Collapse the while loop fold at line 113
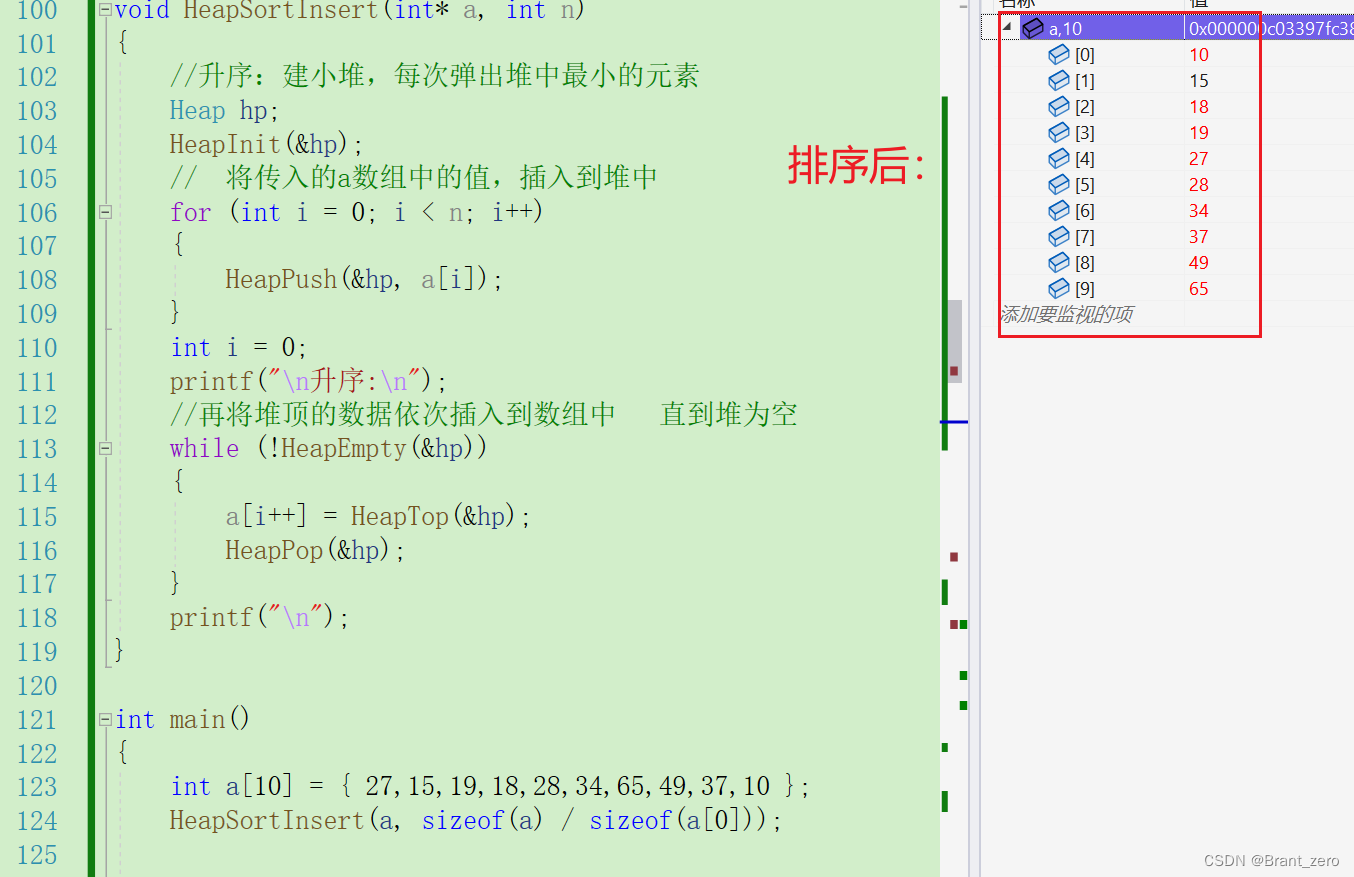 coord(106,449)
